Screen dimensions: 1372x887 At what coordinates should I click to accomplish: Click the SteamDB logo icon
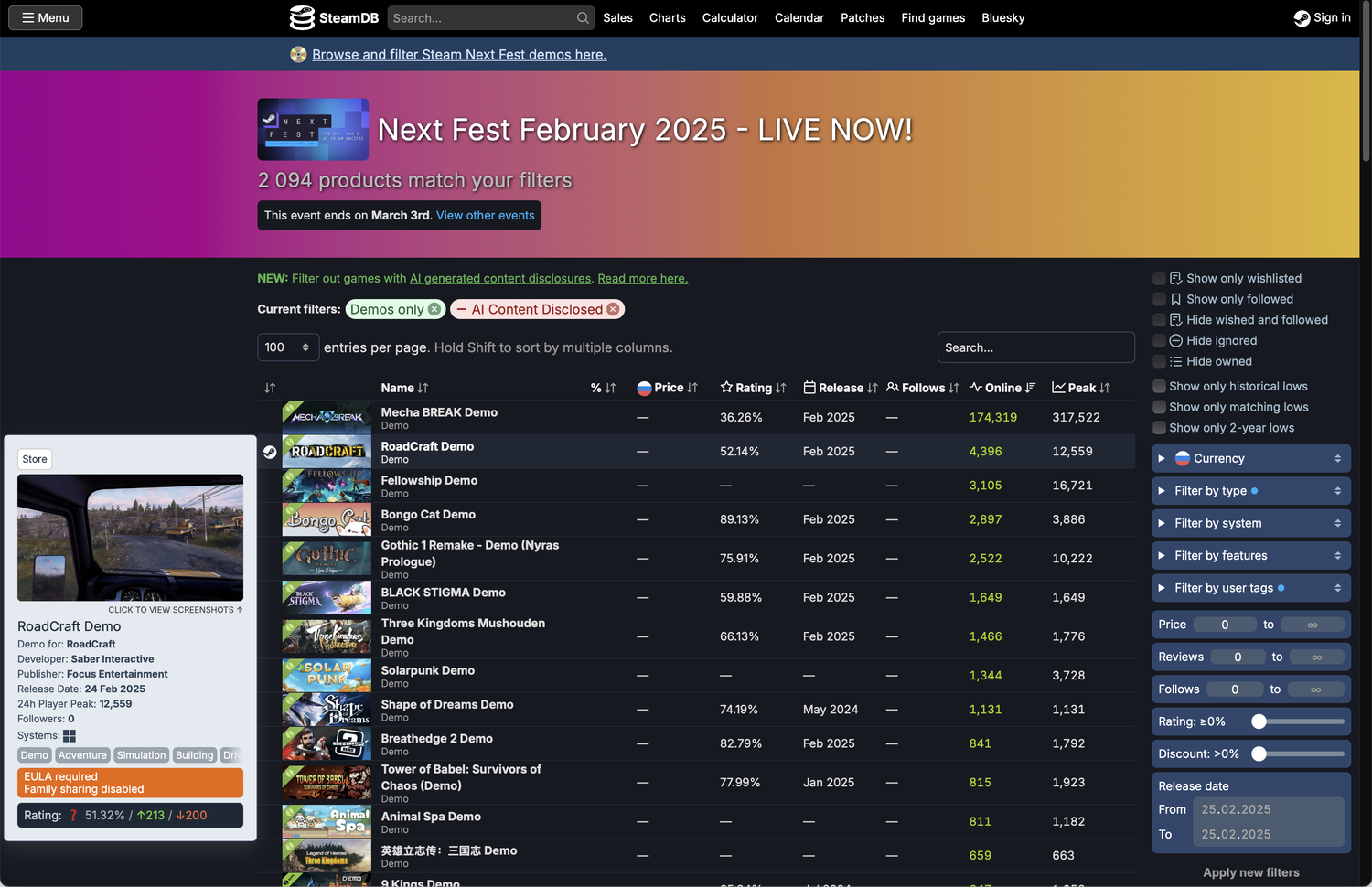[x=302, y=17]
